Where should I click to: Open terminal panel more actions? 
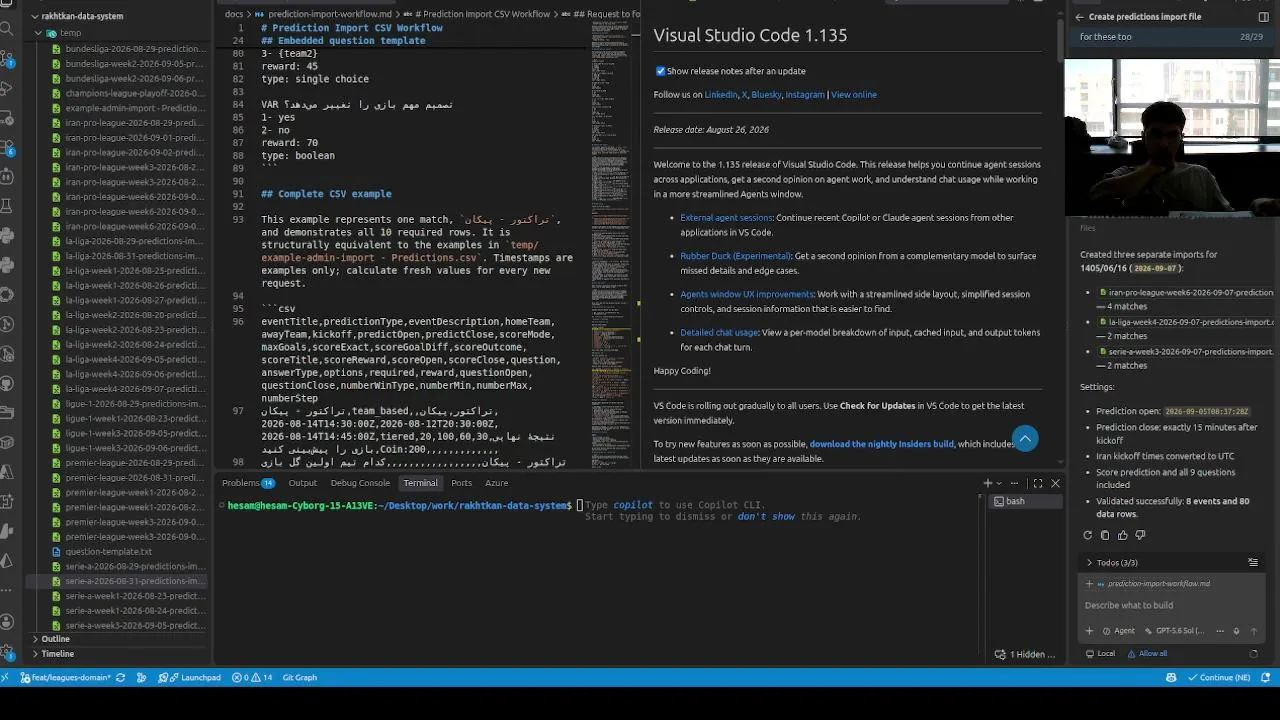[x=1014, y=483]
